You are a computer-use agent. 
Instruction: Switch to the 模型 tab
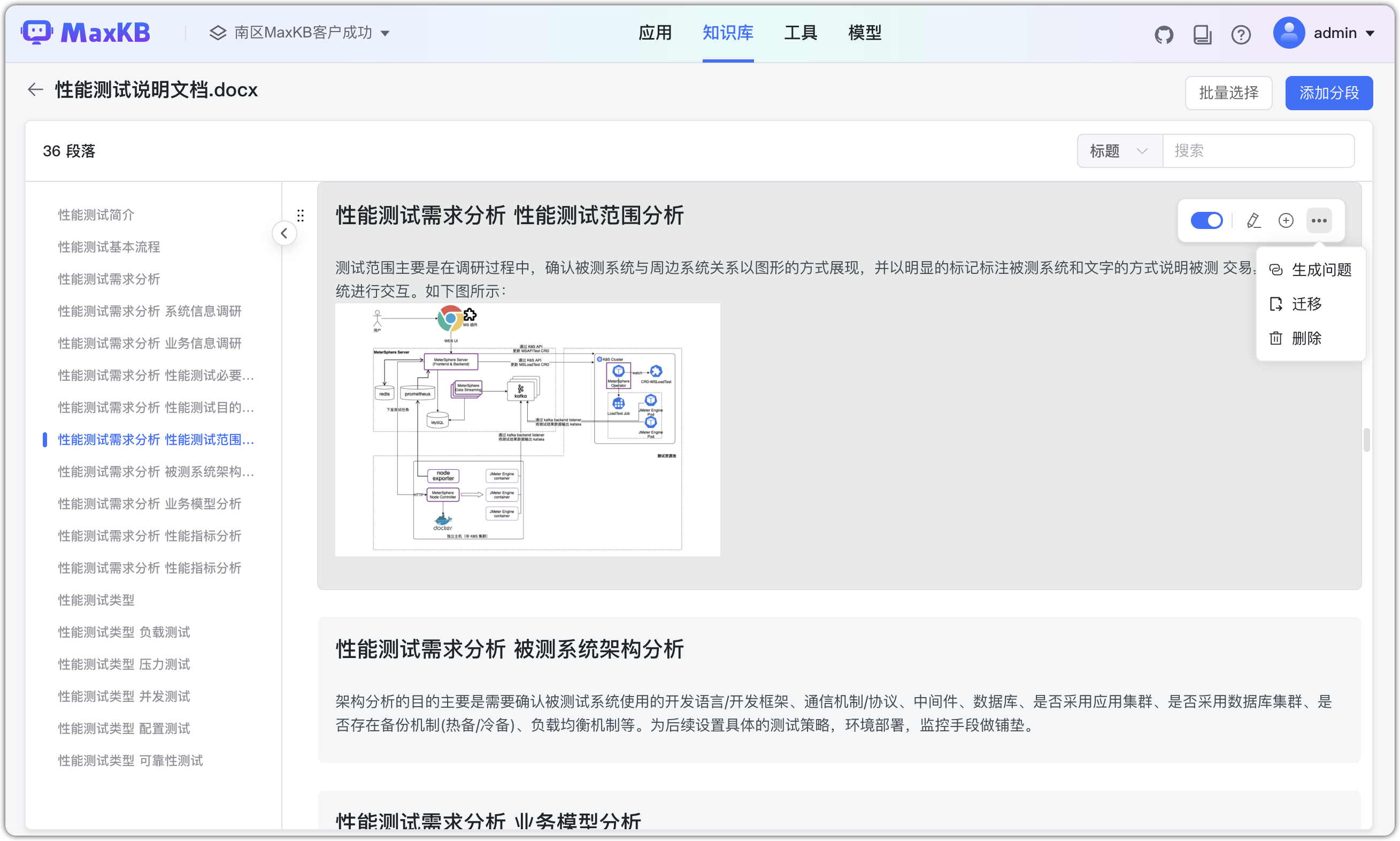click(865, 33)
